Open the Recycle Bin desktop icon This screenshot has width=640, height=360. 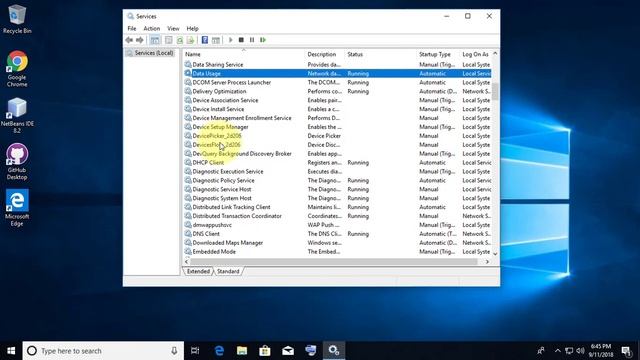click(17, 19)
